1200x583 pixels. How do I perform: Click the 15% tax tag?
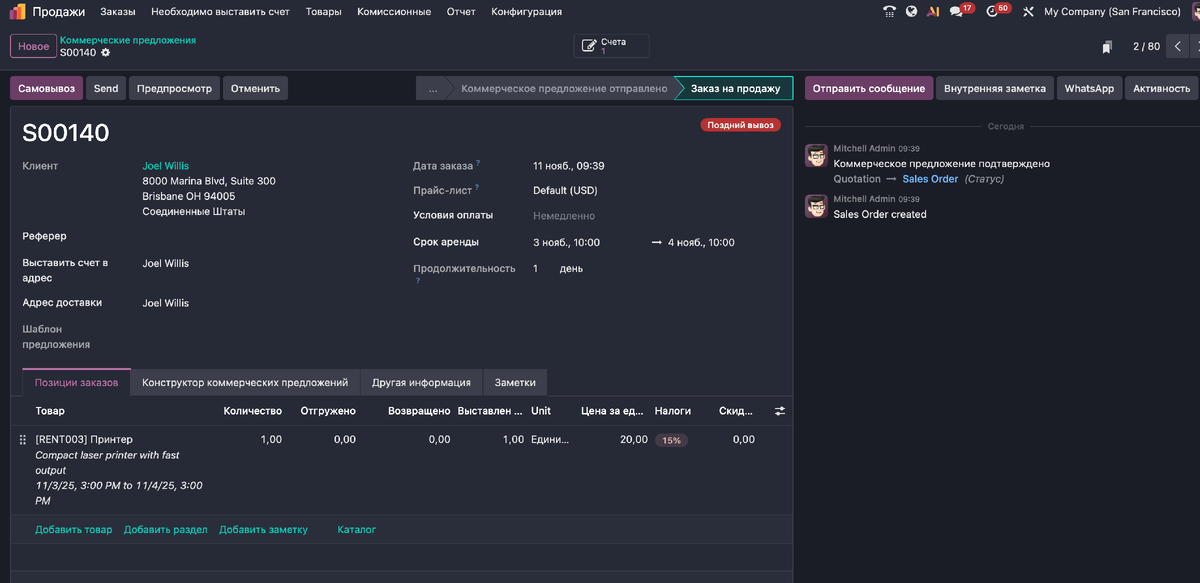(671, 440)
